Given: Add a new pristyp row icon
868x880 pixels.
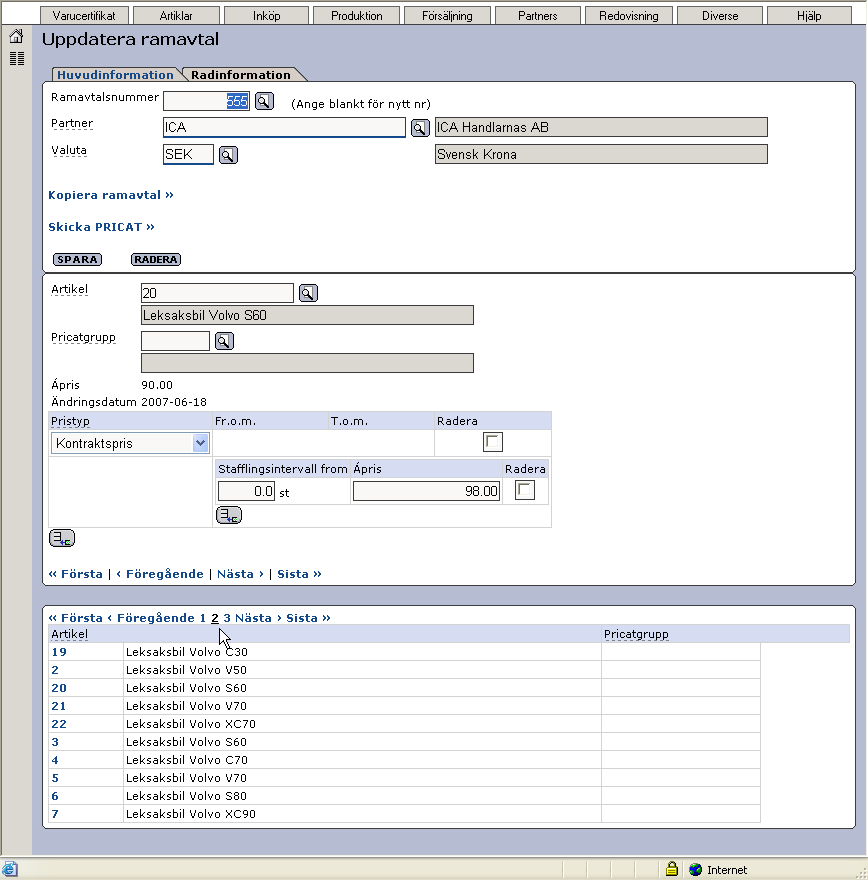Looking at the screenshot, I should (x=62, y=538).
